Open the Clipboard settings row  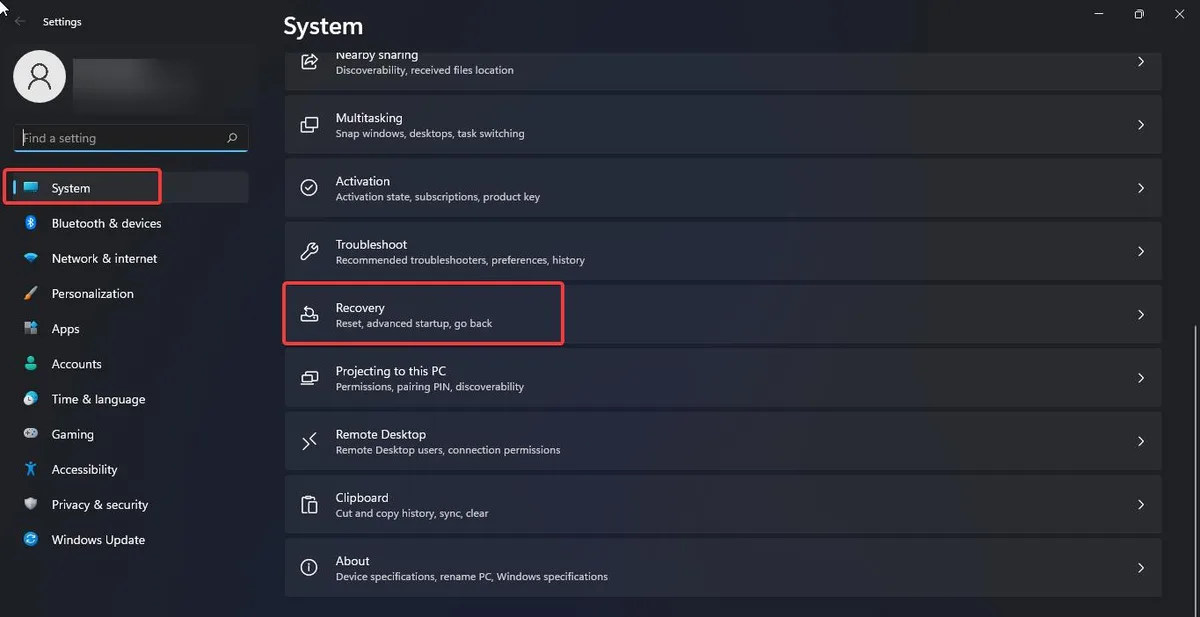click(723, 504)
